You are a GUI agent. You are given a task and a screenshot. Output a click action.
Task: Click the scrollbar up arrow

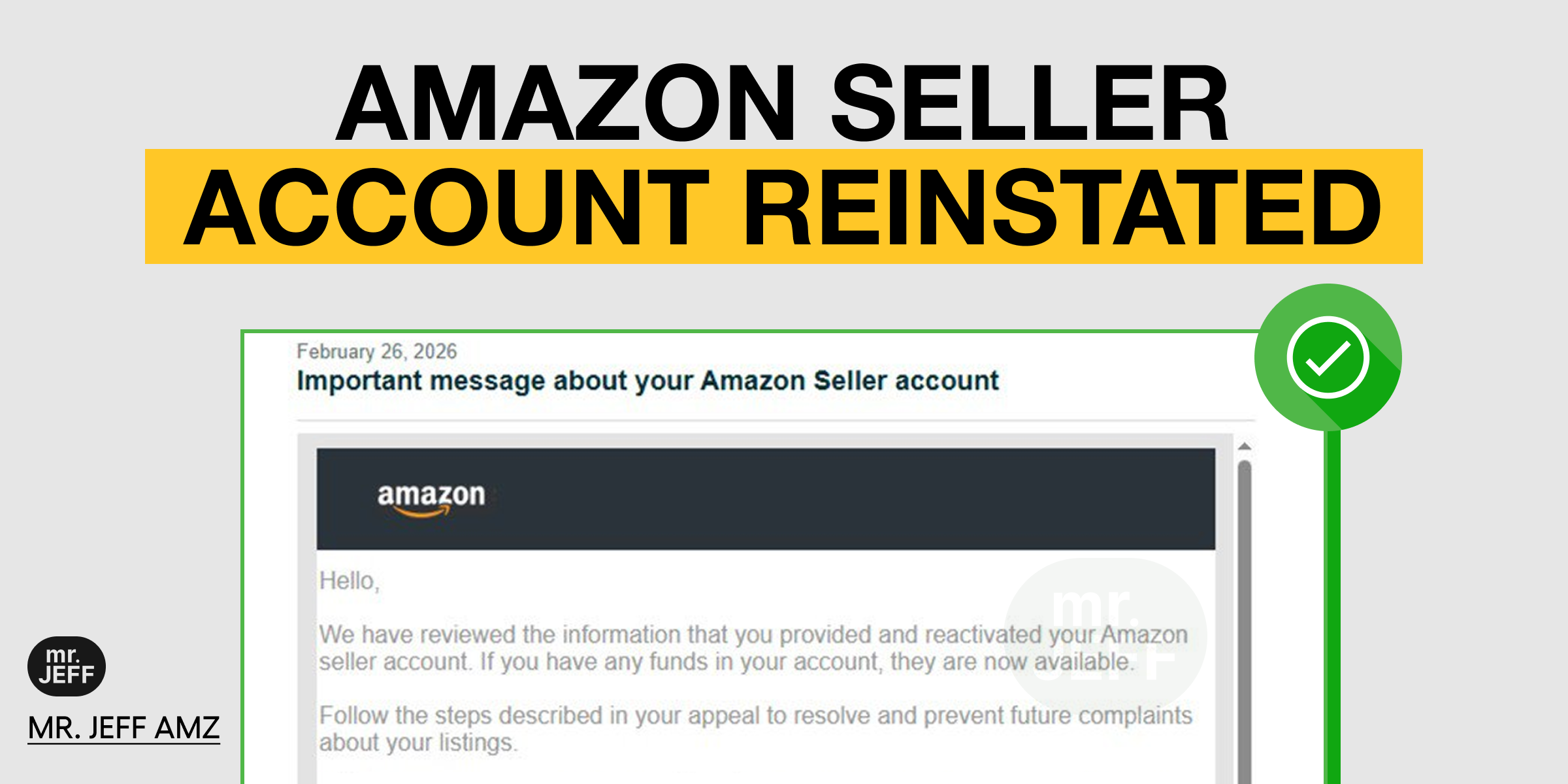pos(1245,446)
